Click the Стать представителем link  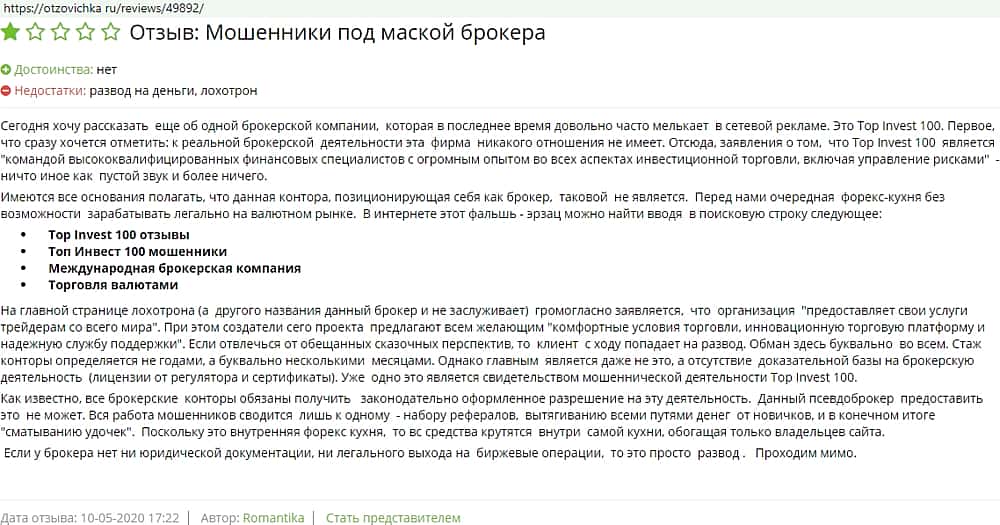click(x=393, y=517)
